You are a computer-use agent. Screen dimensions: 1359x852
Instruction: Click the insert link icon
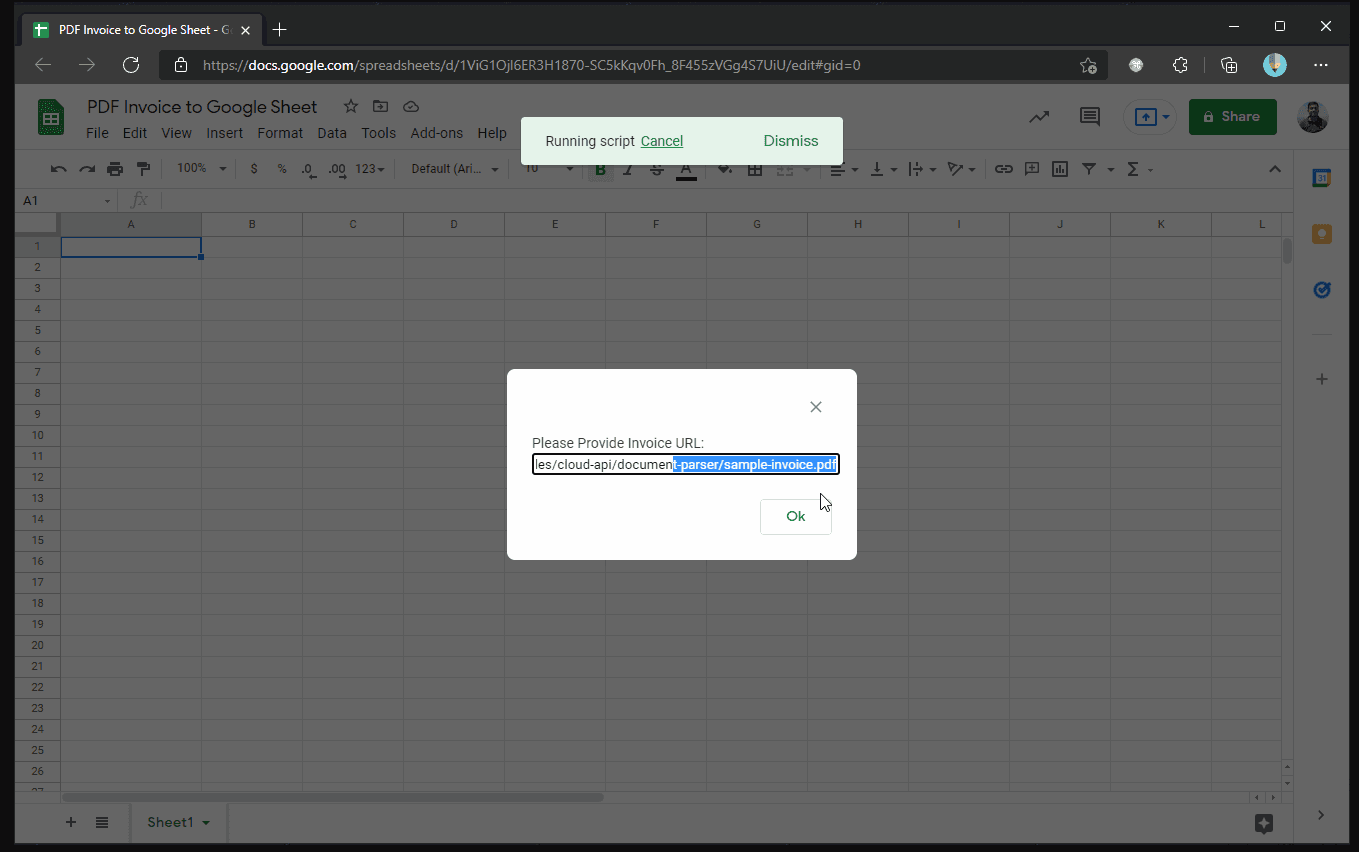(x=1003, y=169)
